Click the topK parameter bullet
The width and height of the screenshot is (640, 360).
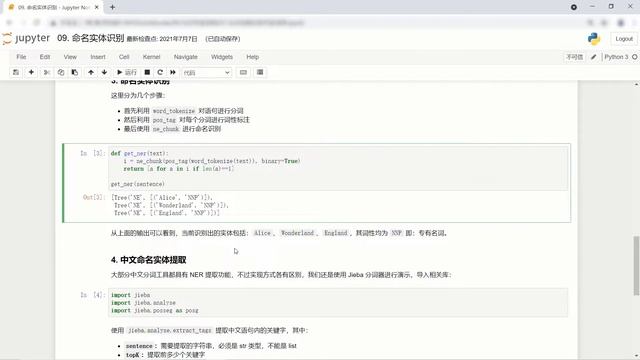pos(165,355)
